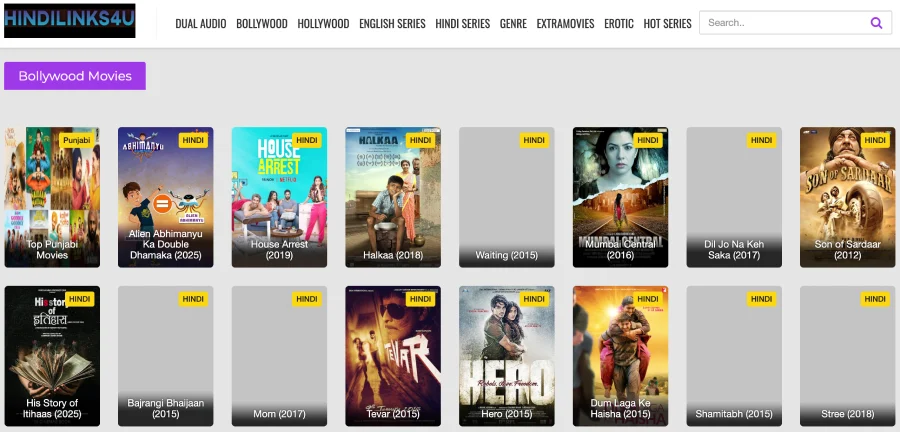
Task: Open the Genre menu
Action: pyautogui.click(x=513, y=24)
